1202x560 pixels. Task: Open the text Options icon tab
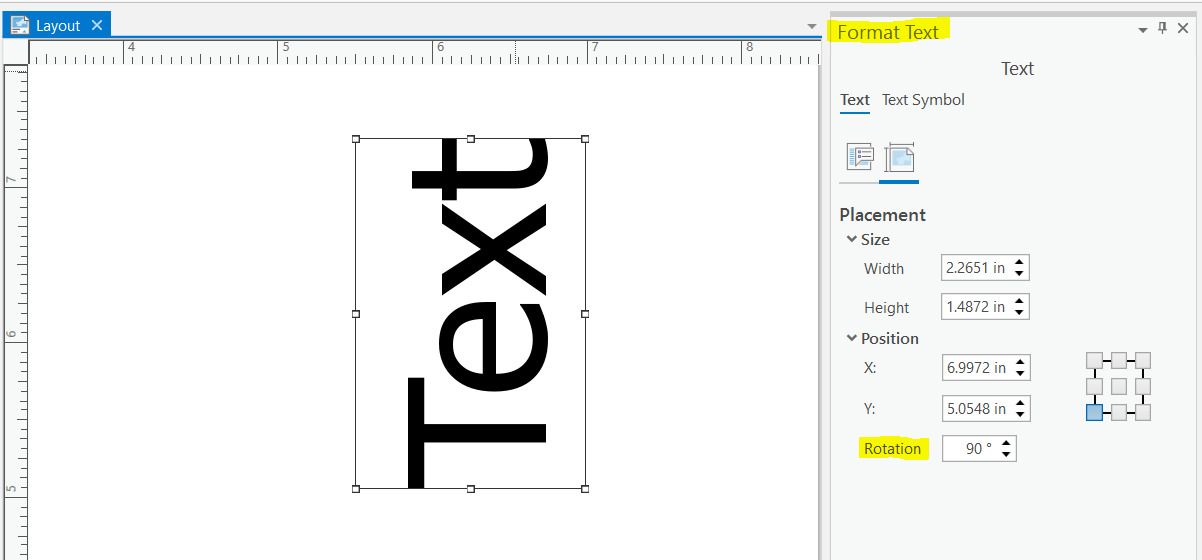click(860, 157)
